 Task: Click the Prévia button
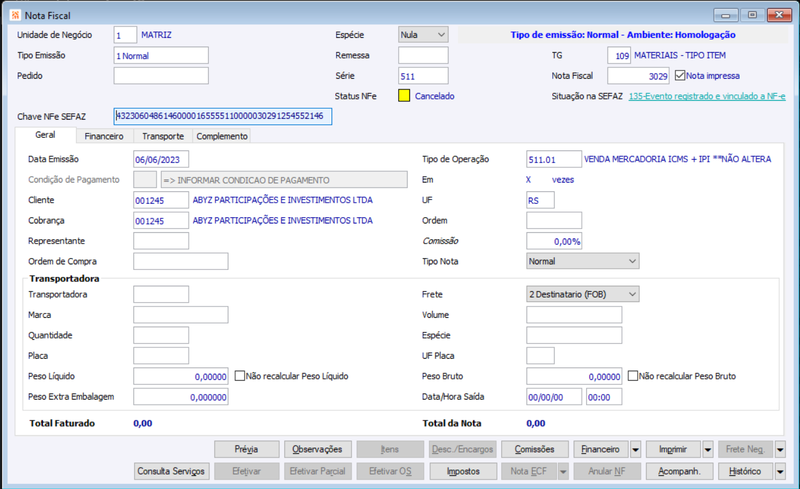(x=246, y=449)
